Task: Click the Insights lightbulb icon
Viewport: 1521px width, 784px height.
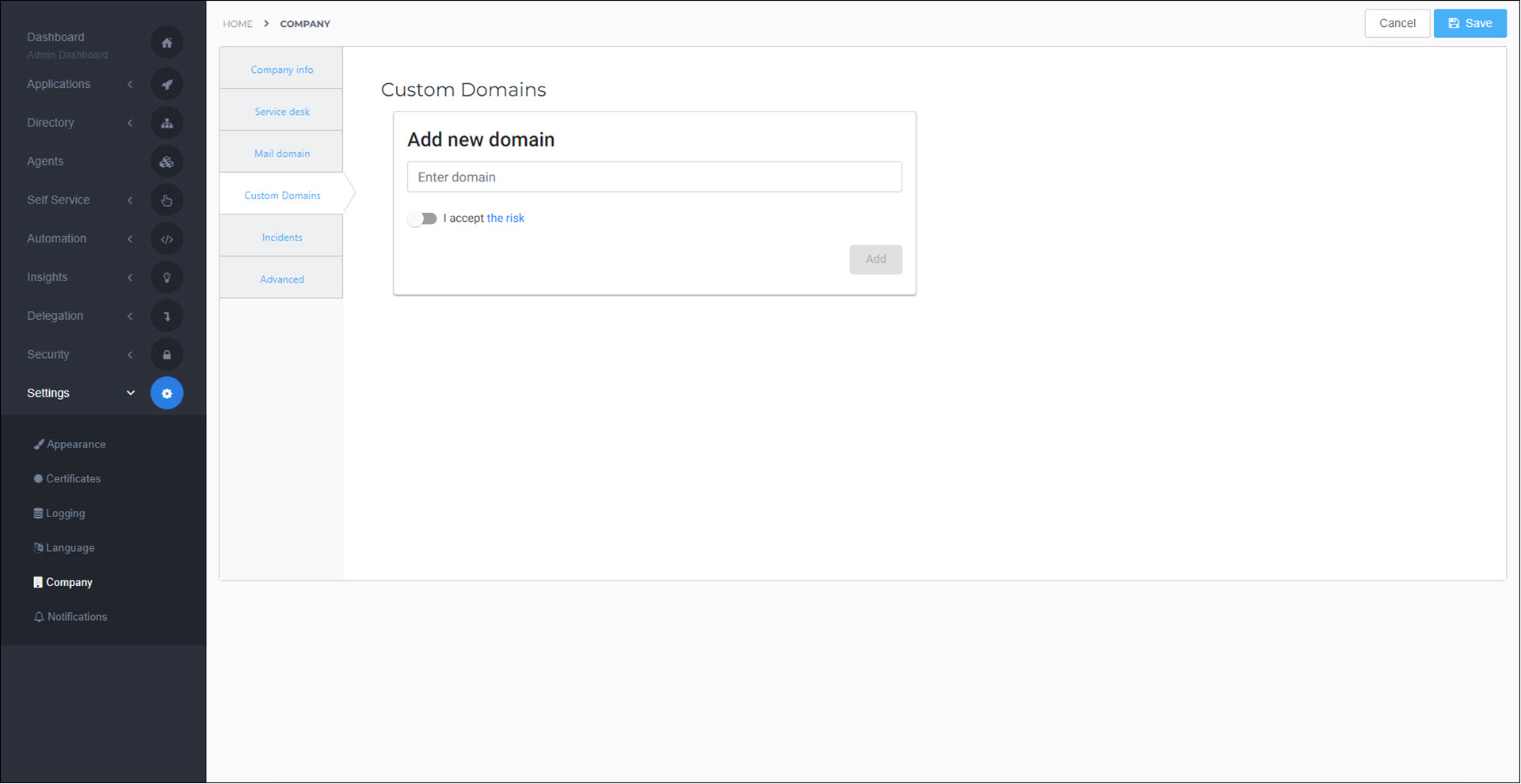Action: click(166, 277)
